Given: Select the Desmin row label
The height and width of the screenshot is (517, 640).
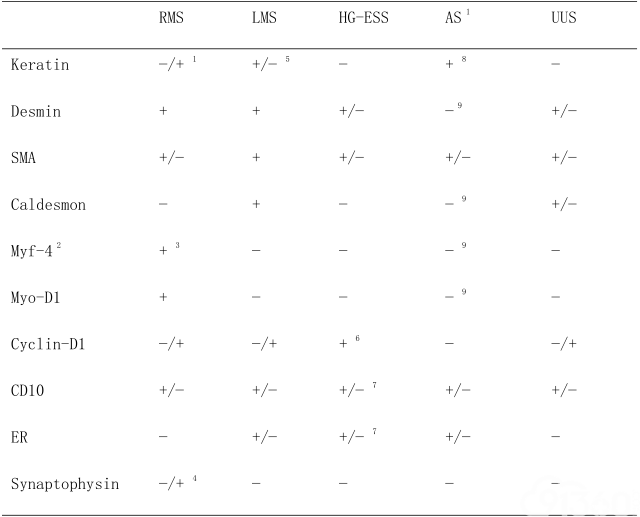Looking at the screenshot, I should pos(36,111).
